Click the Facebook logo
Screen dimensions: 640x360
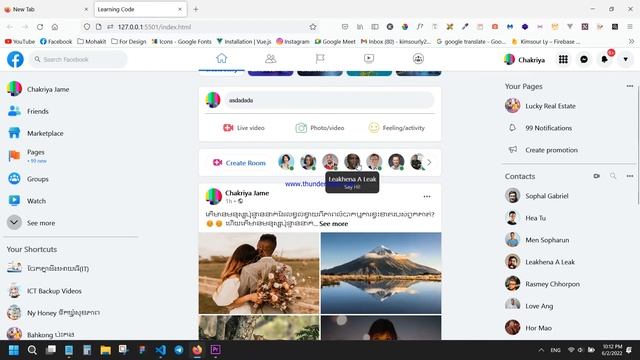15,59
